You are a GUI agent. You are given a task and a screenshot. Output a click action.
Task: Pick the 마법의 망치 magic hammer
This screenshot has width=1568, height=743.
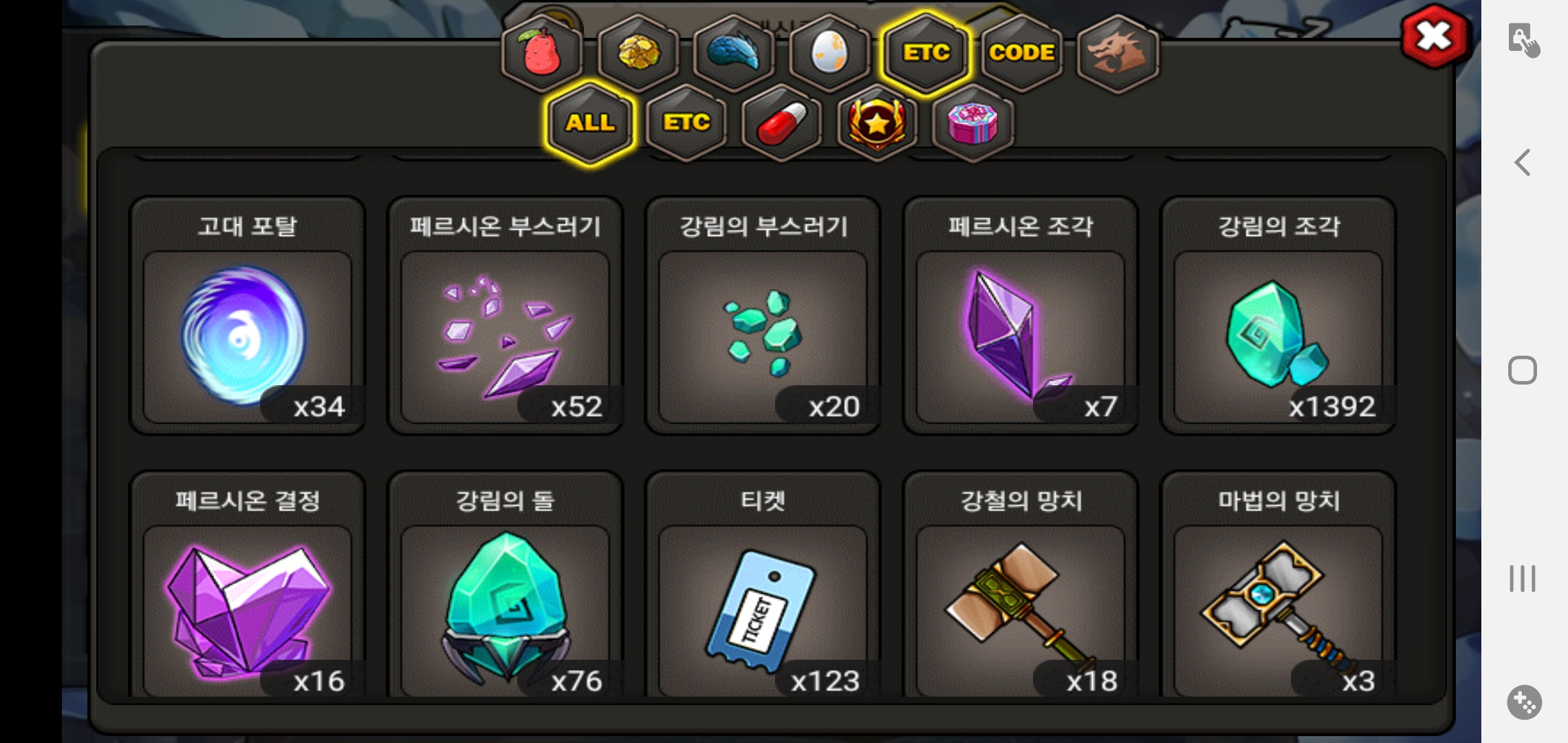click(x=1278, y=585)
